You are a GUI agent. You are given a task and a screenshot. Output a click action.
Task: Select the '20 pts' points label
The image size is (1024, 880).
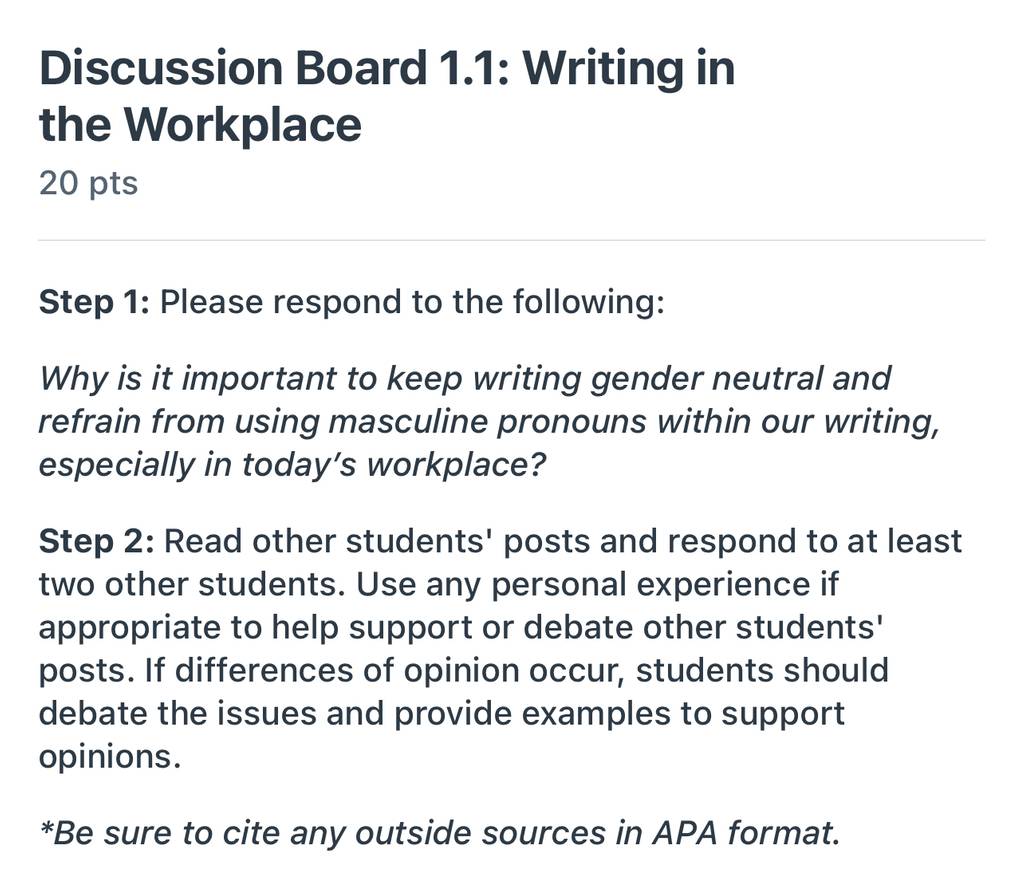(88, 183)
